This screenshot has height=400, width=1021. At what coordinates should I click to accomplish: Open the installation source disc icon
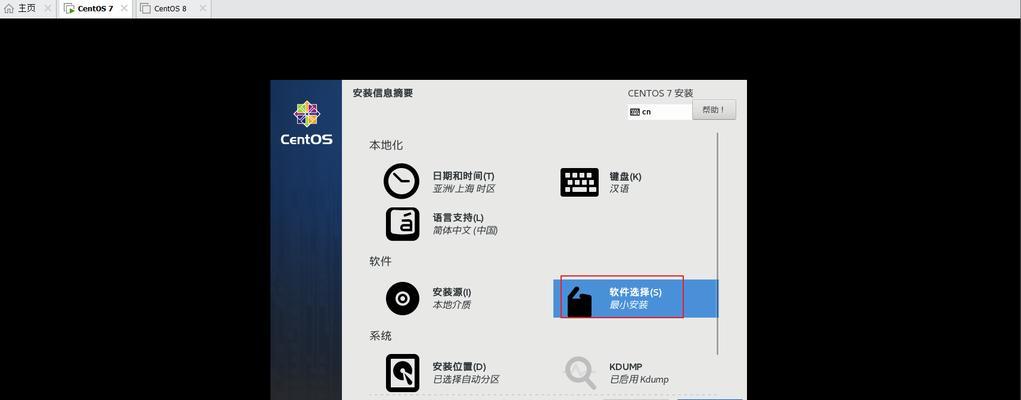tap(402, 299)
